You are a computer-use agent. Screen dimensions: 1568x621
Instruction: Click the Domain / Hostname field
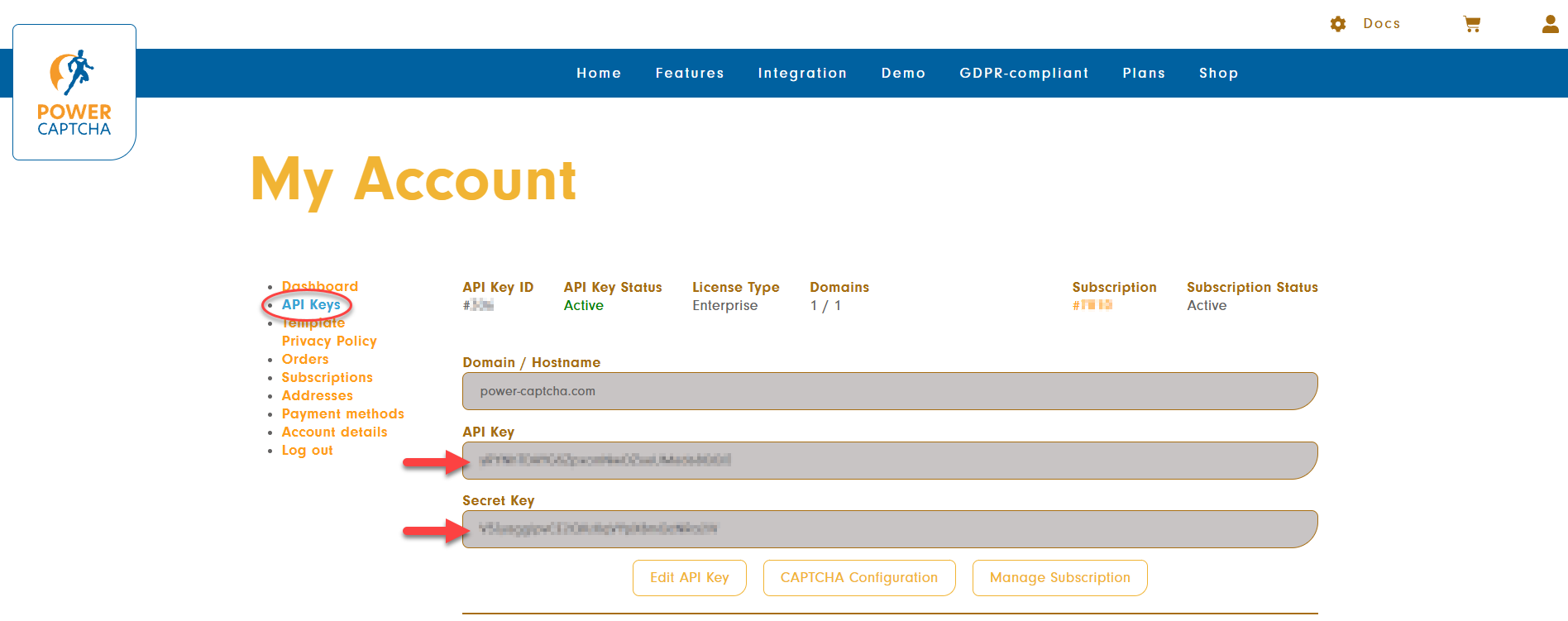point(890,391)
